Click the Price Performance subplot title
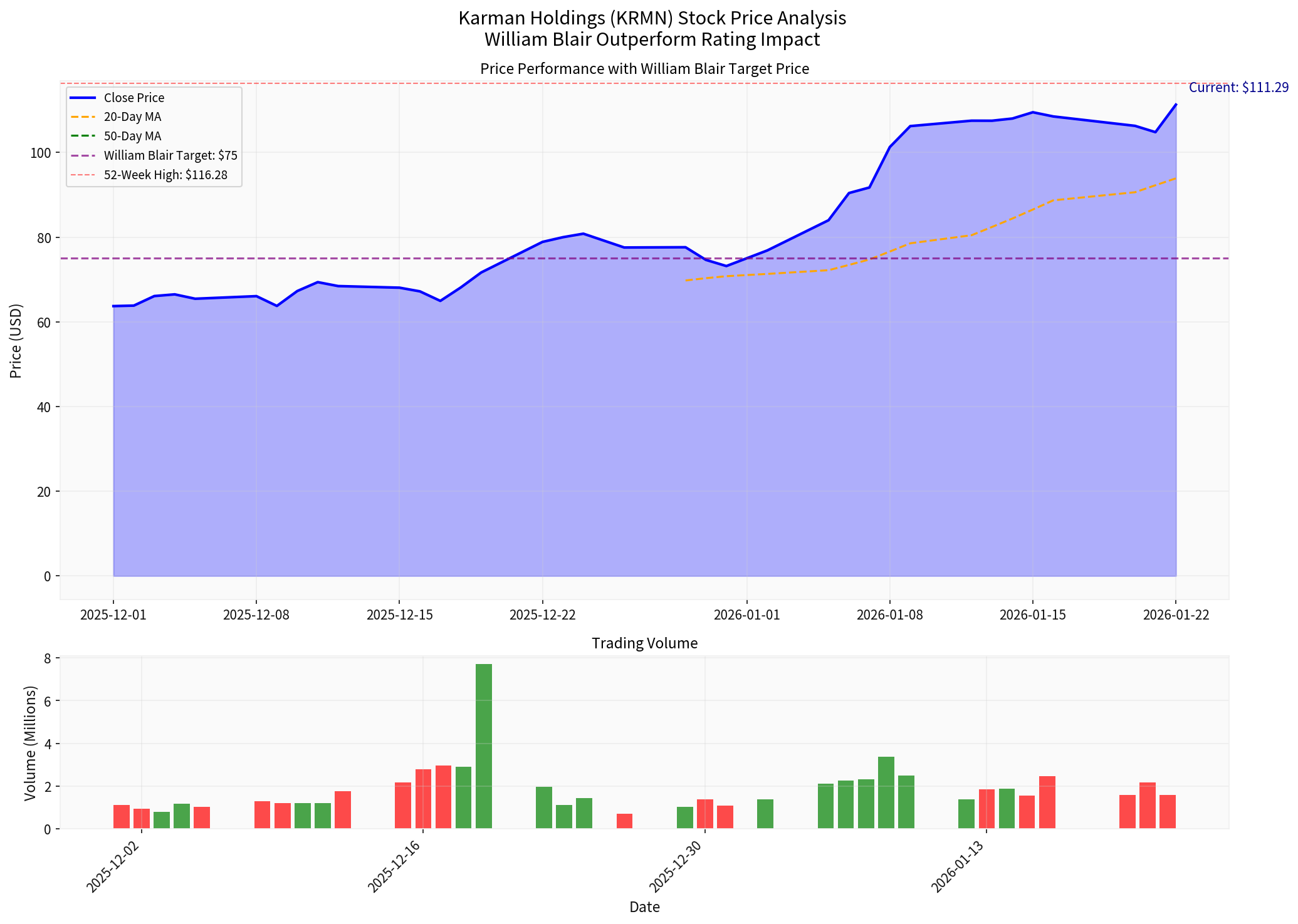The width and height of the screenshot is (1298, 924). (644, 69)
